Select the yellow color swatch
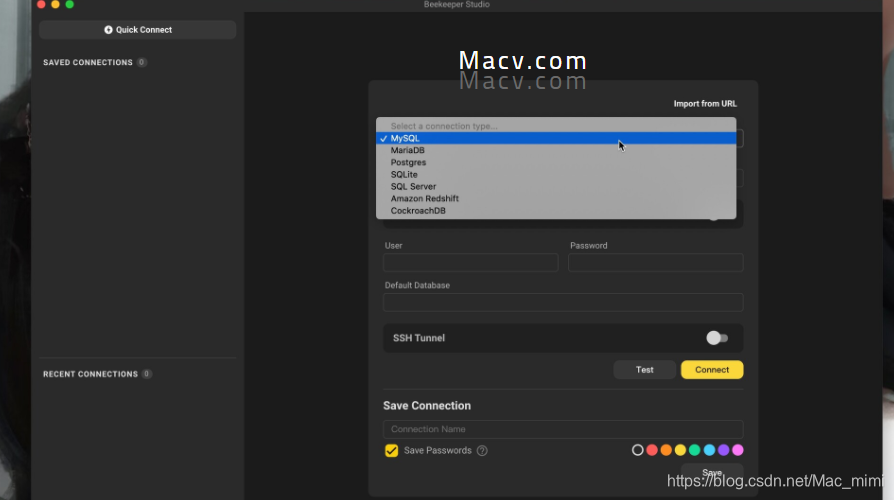 point(680,450)
